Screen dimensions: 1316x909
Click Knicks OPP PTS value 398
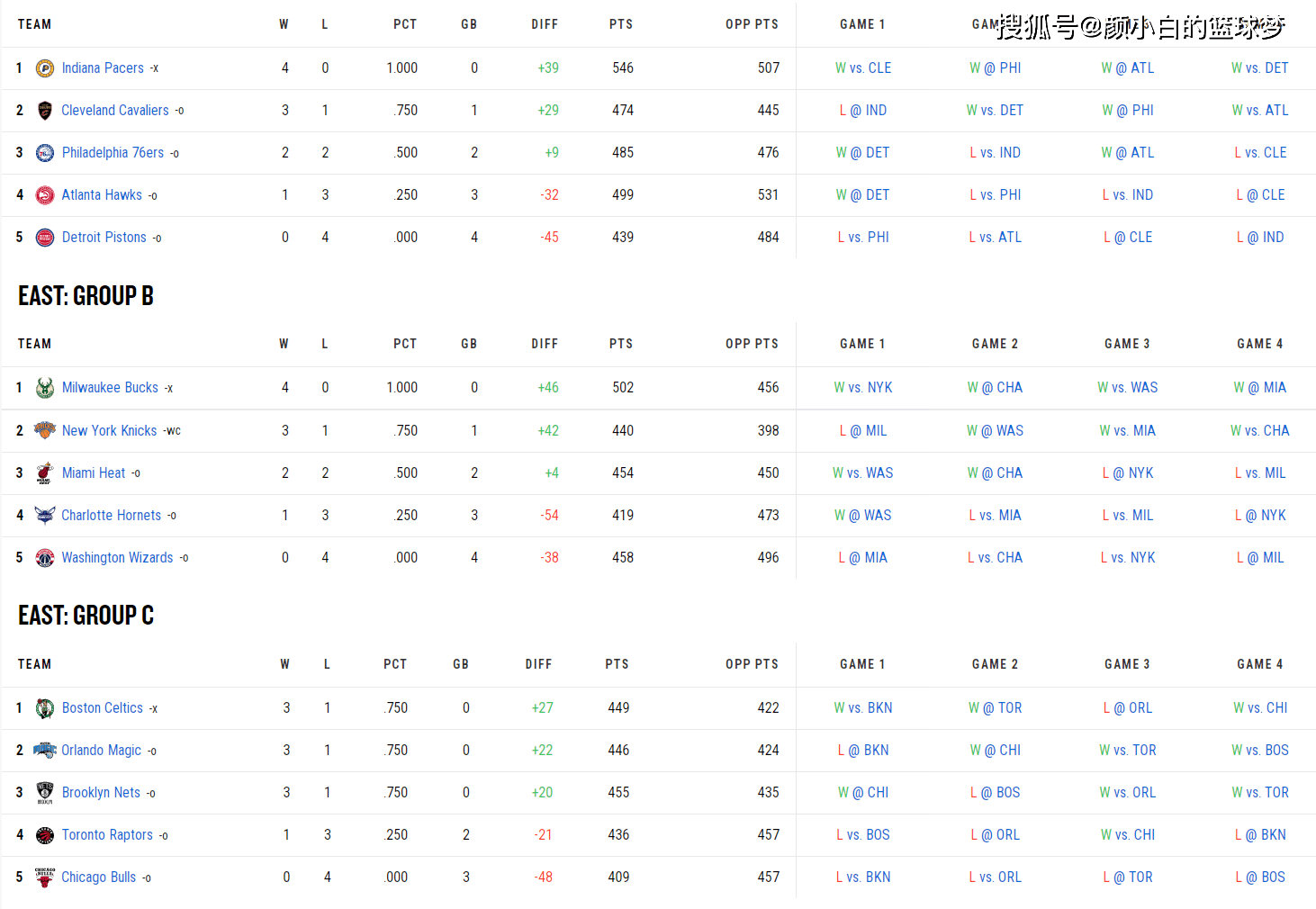pos(769,431)
